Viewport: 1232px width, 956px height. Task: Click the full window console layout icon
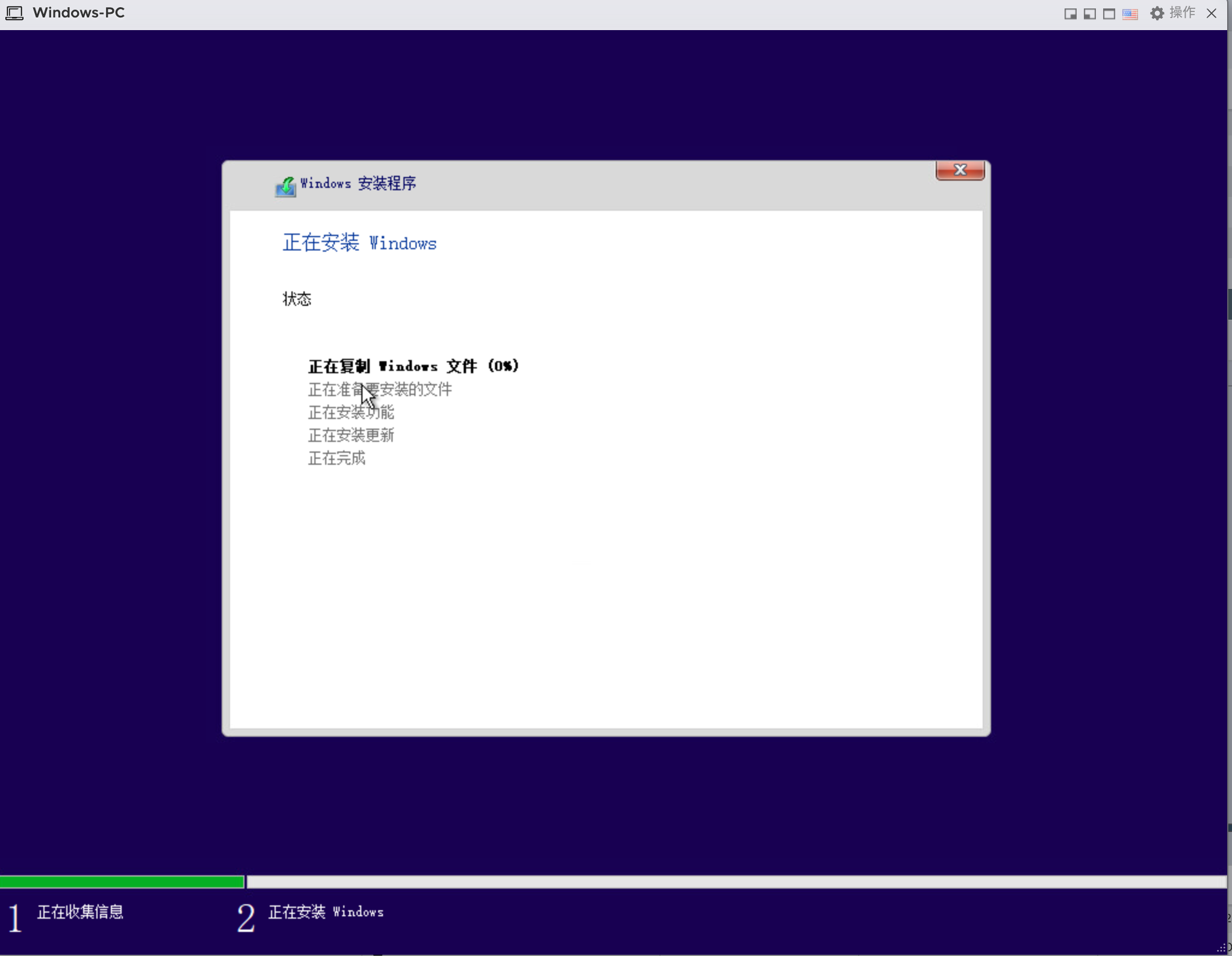tap(1109, 14)
